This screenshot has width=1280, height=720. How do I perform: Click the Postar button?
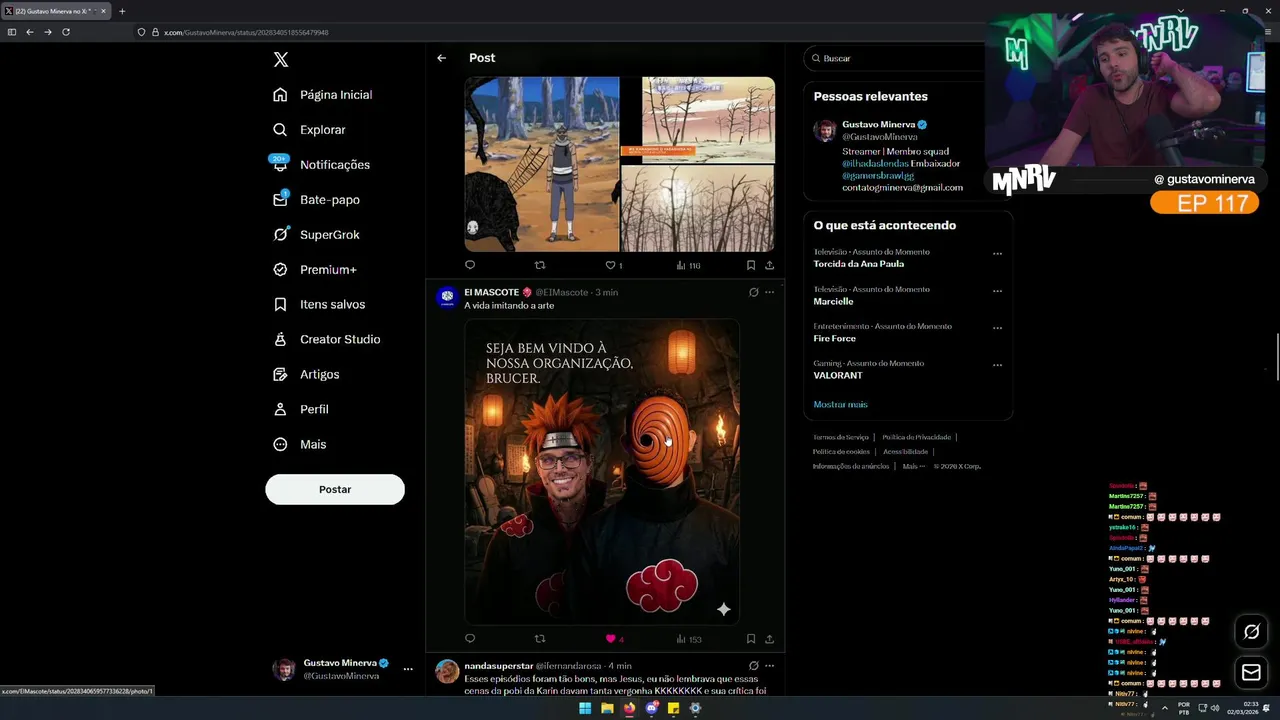pos(335,489)
